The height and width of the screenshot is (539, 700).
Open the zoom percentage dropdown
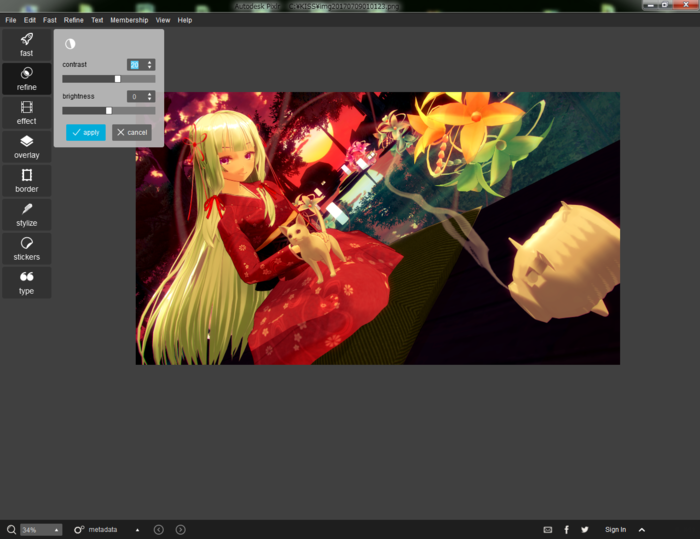pos(56,530)
